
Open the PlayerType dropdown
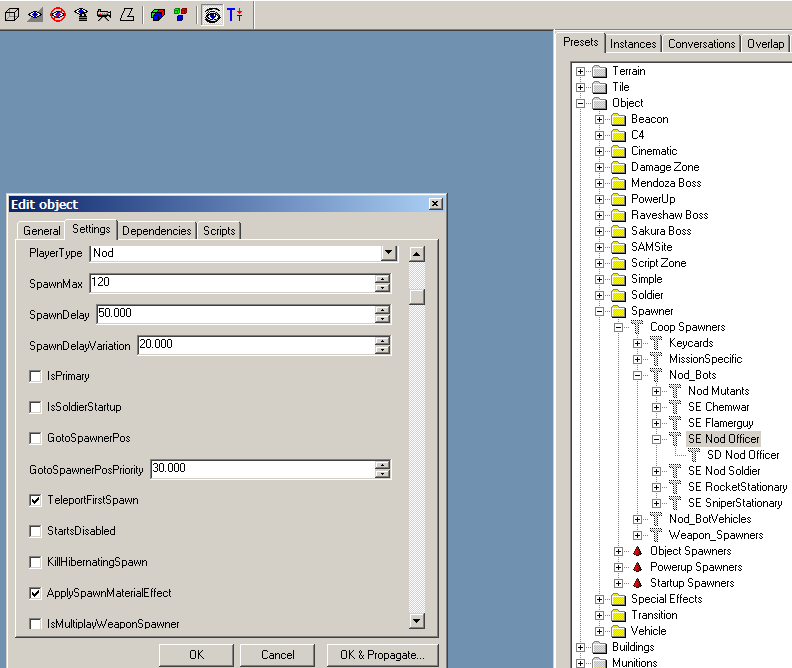click(389, 254)
